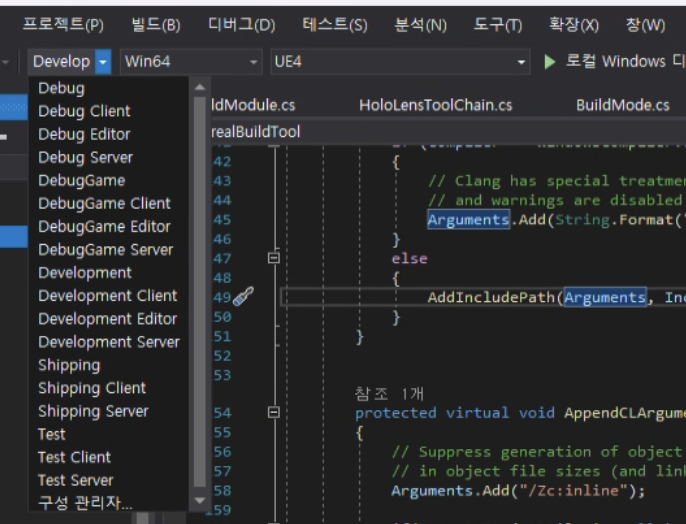
Task: Switch to the BuildMode.cs tab
Action: [x=623, y=105]
